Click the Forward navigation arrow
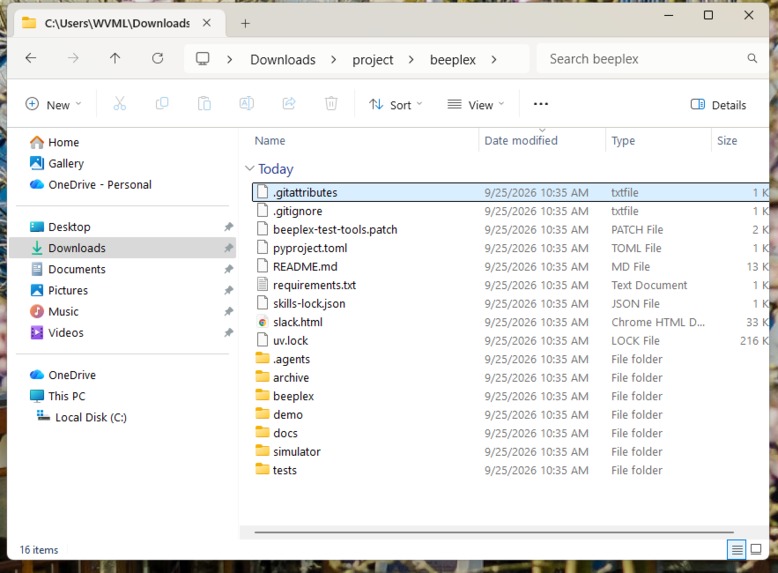This screenshot has width=778, height=573. pyautogui.click(x=73, y=59)
